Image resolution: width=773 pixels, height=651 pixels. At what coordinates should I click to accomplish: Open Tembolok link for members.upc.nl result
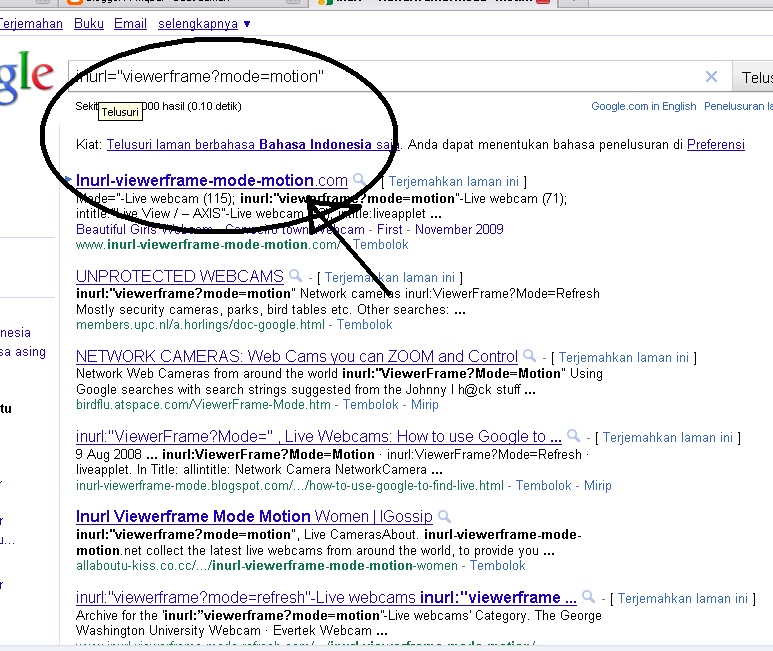point(364,324)
